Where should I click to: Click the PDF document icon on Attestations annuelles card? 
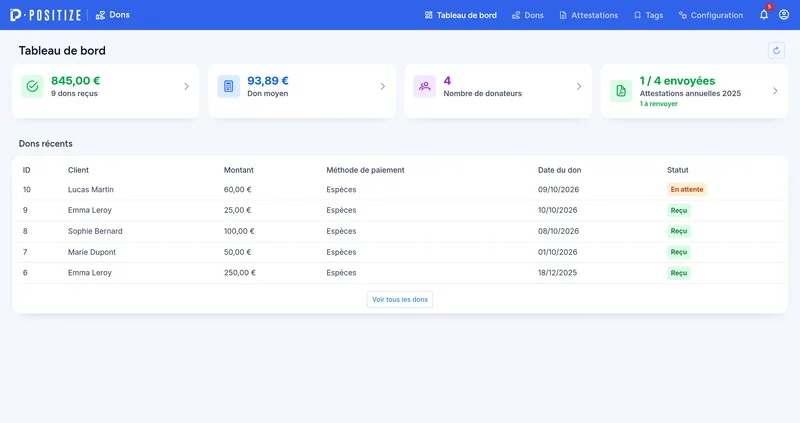(x=621, y=91)
